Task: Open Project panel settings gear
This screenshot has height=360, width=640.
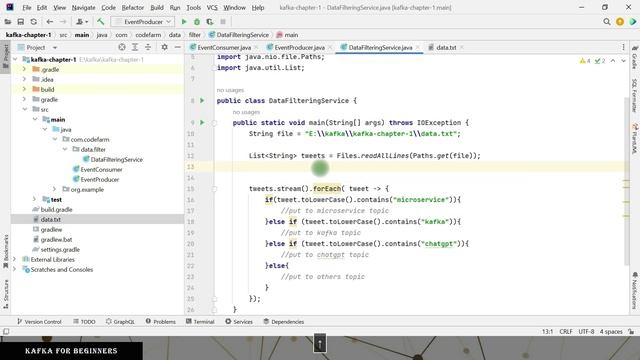Action: coord(164,47)
